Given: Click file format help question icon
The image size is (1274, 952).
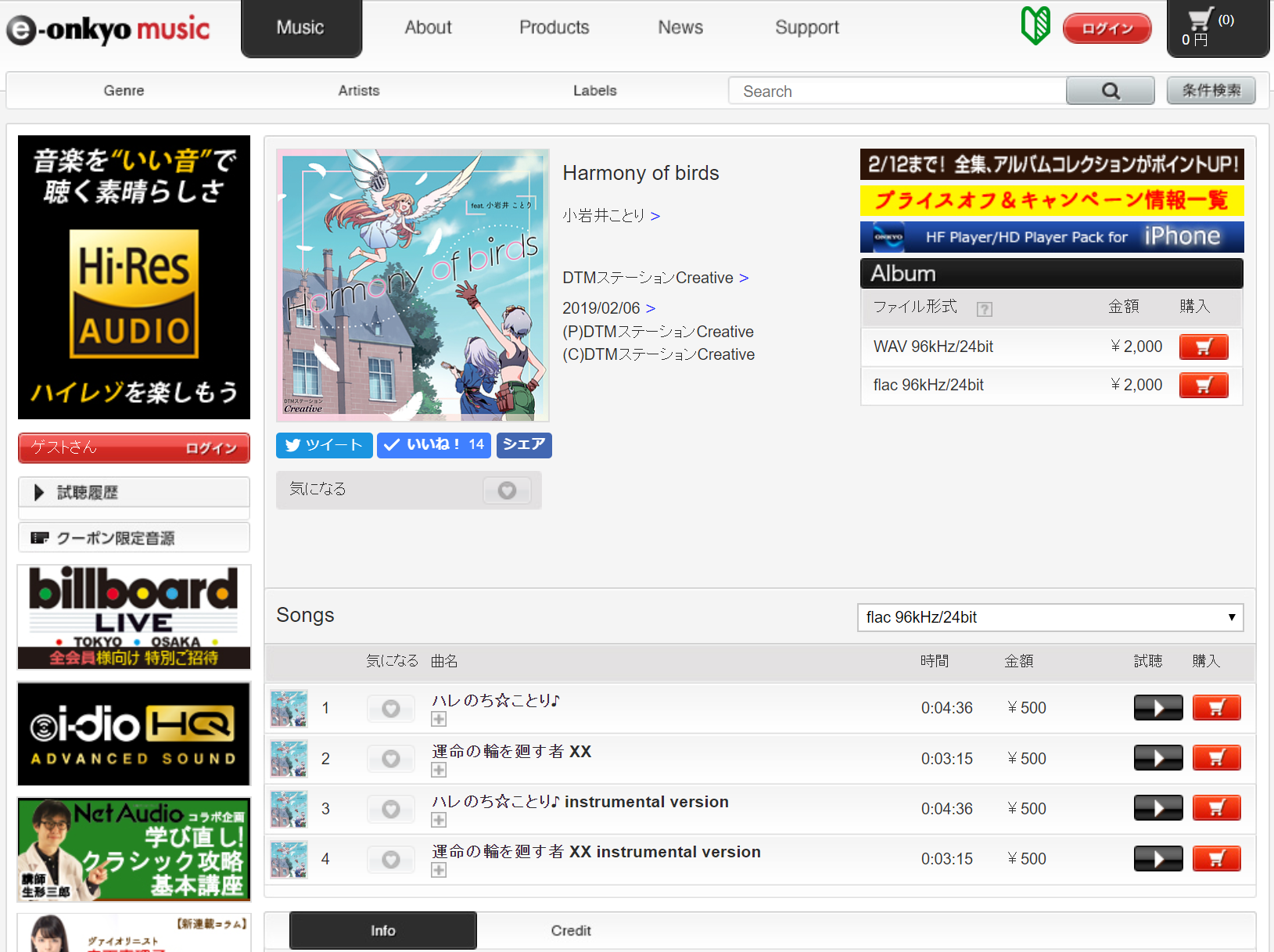Looking at the screenshot, I should pyautogui.click(x=985, y=309).
